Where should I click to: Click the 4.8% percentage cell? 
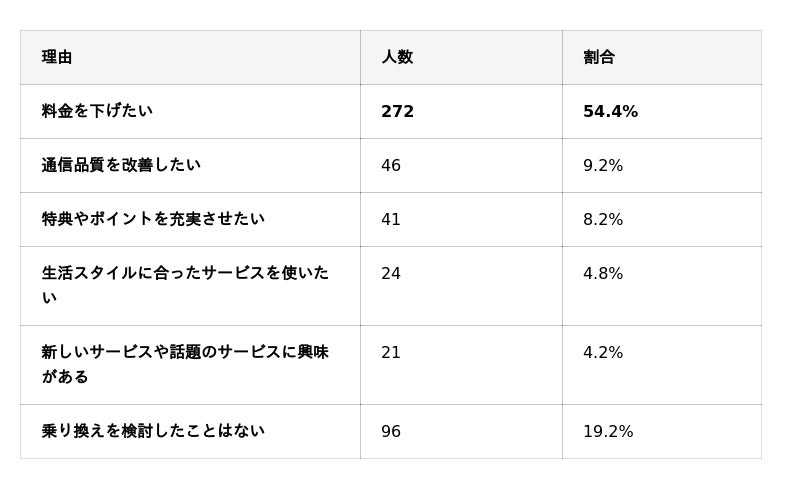tap(603, 274)
